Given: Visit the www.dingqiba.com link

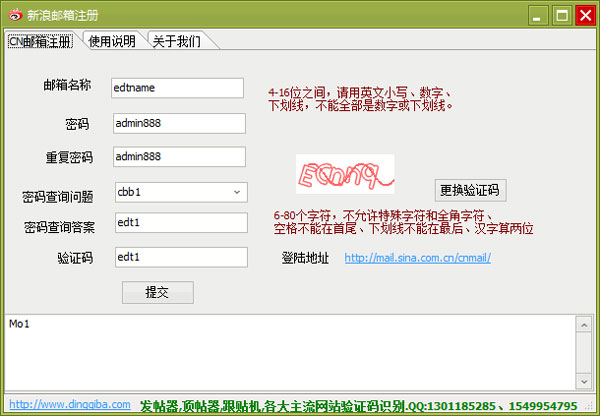Looking at the screenshot, I should coord(69,405).
